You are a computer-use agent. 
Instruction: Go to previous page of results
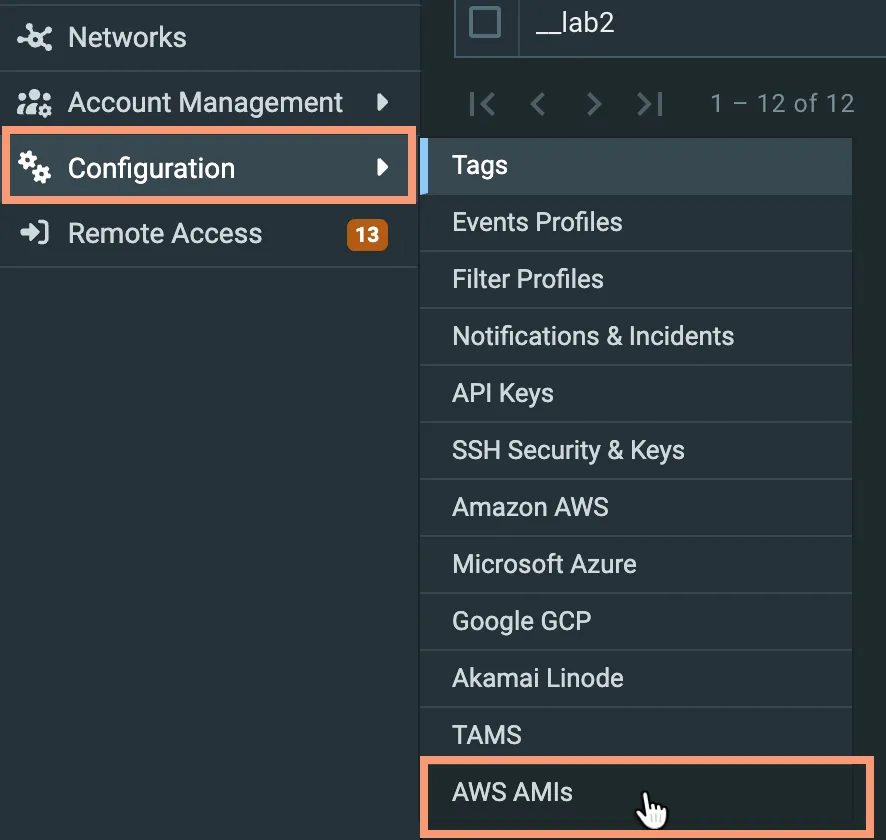538,104
